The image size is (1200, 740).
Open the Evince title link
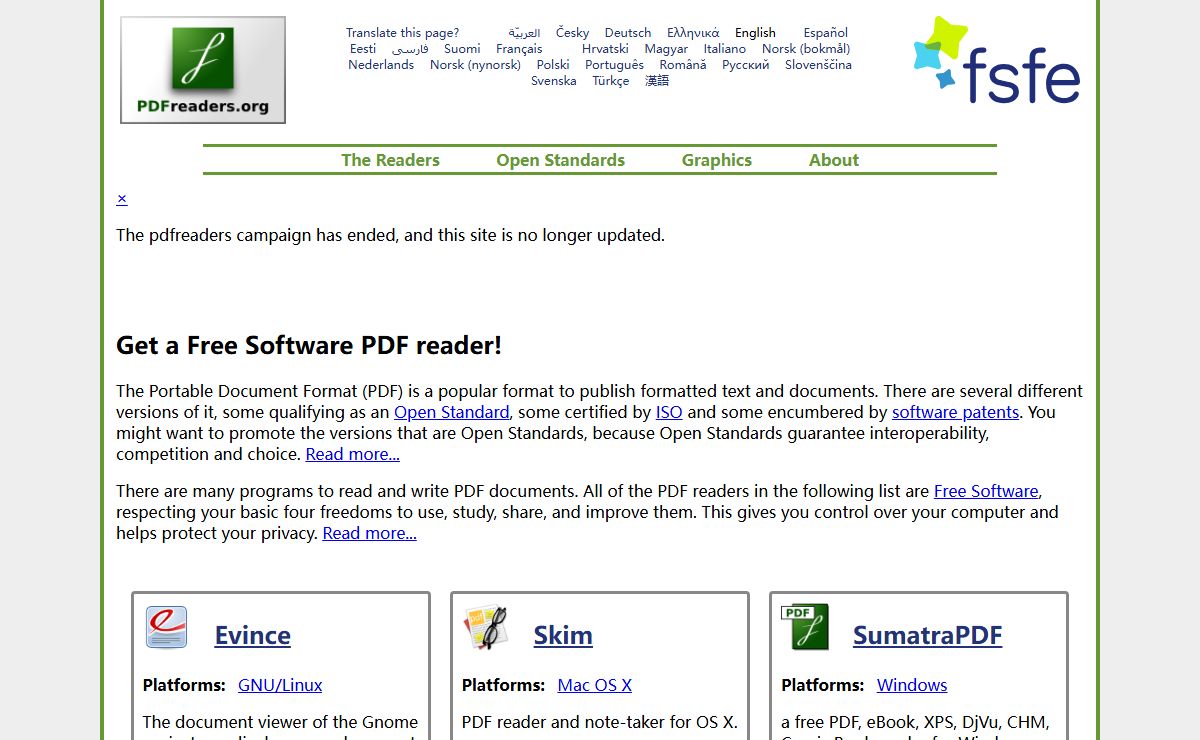click(x=253, y=635)
